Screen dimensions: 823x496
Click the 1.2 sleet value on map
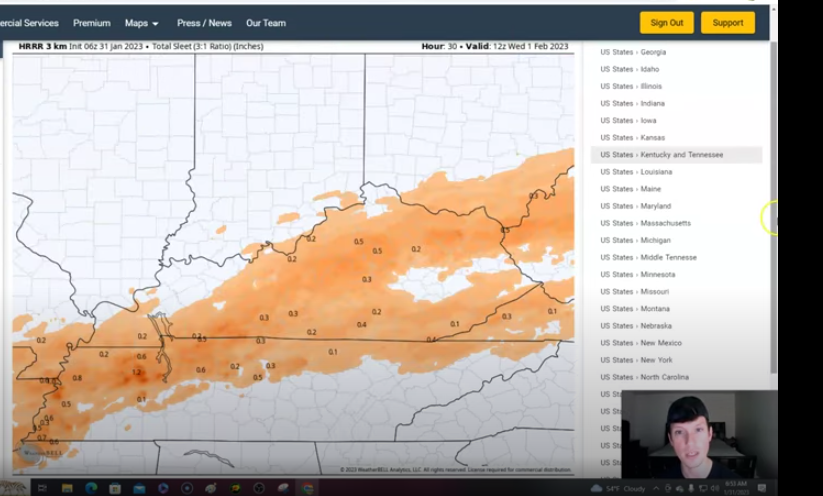(136, 372)
